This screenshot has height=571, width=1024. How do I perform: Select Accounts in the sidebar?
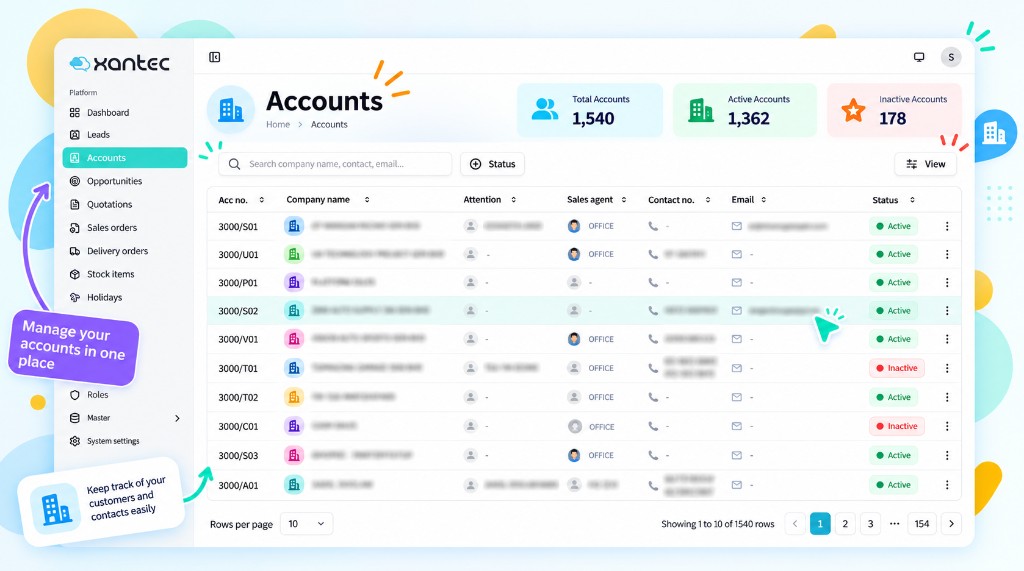[x=125, y=157]
